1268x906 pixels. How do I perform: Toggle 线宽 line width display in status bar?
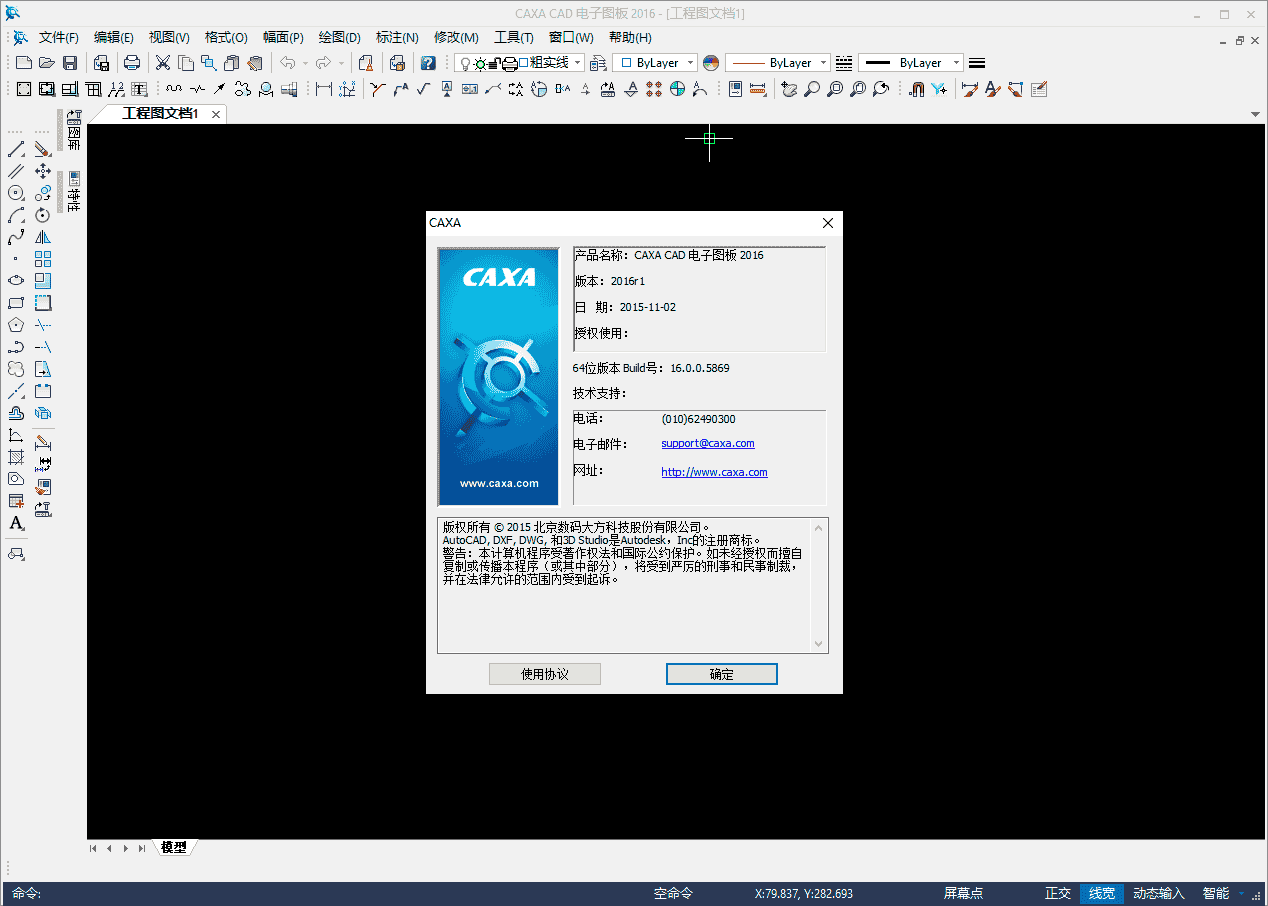pyautogui.click(x=1101, y=893)
